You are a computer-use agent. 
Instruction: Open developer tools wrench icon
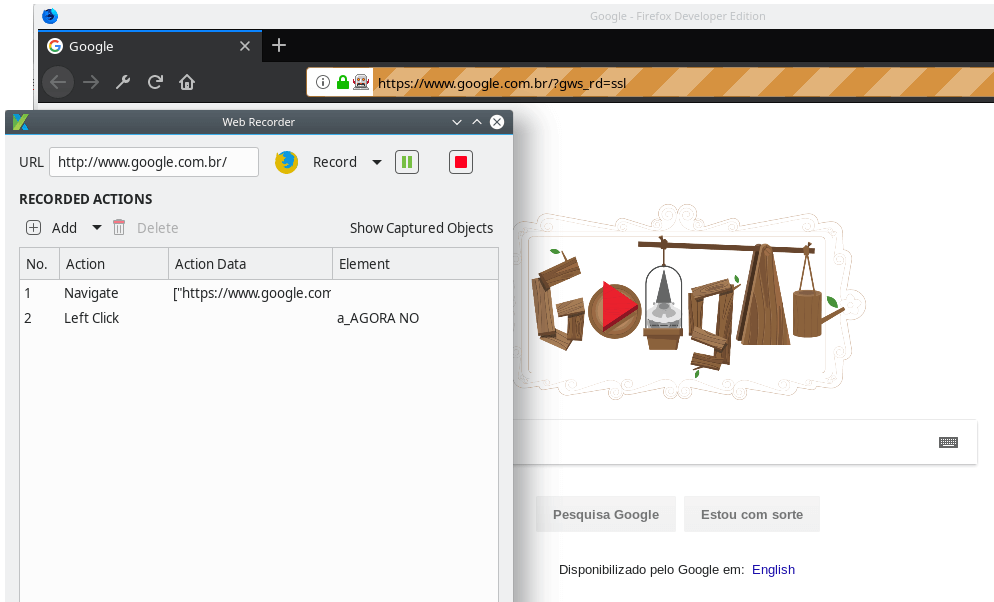[x=123, y=82]
